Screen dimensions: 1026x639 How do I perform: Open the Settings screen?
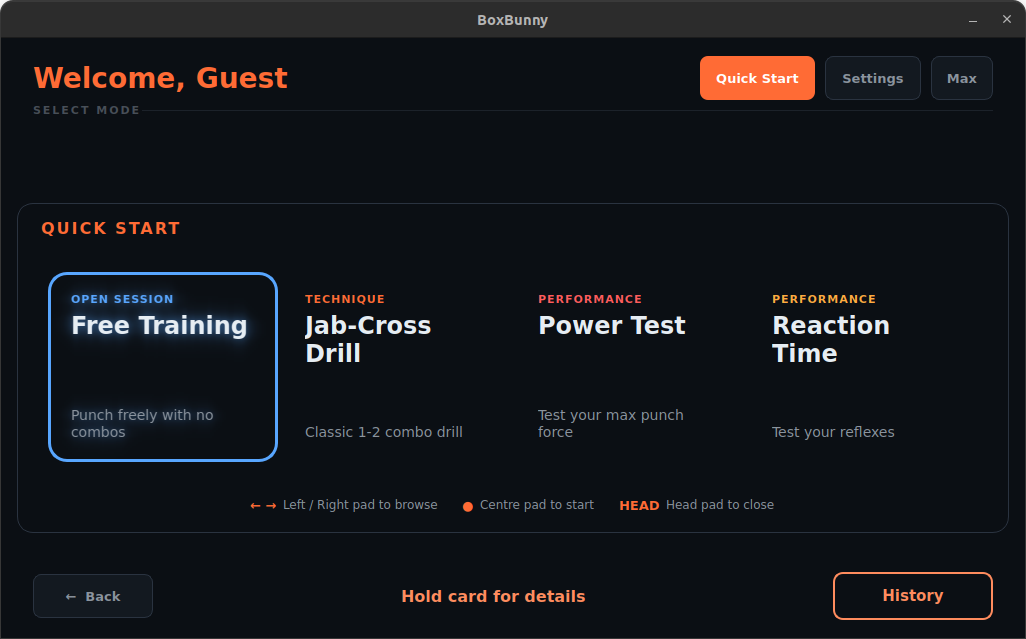point(872,78)
